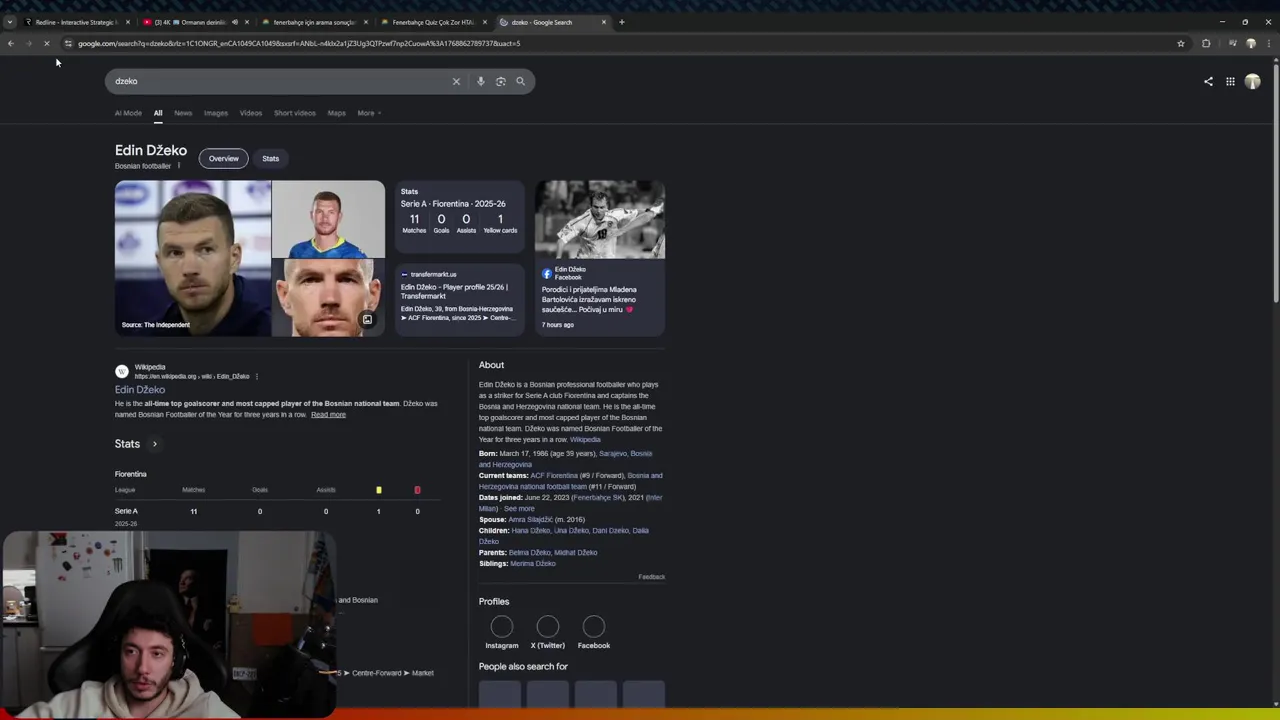Open the Chrome profile avatar in toolbar

pos(1251,43)
